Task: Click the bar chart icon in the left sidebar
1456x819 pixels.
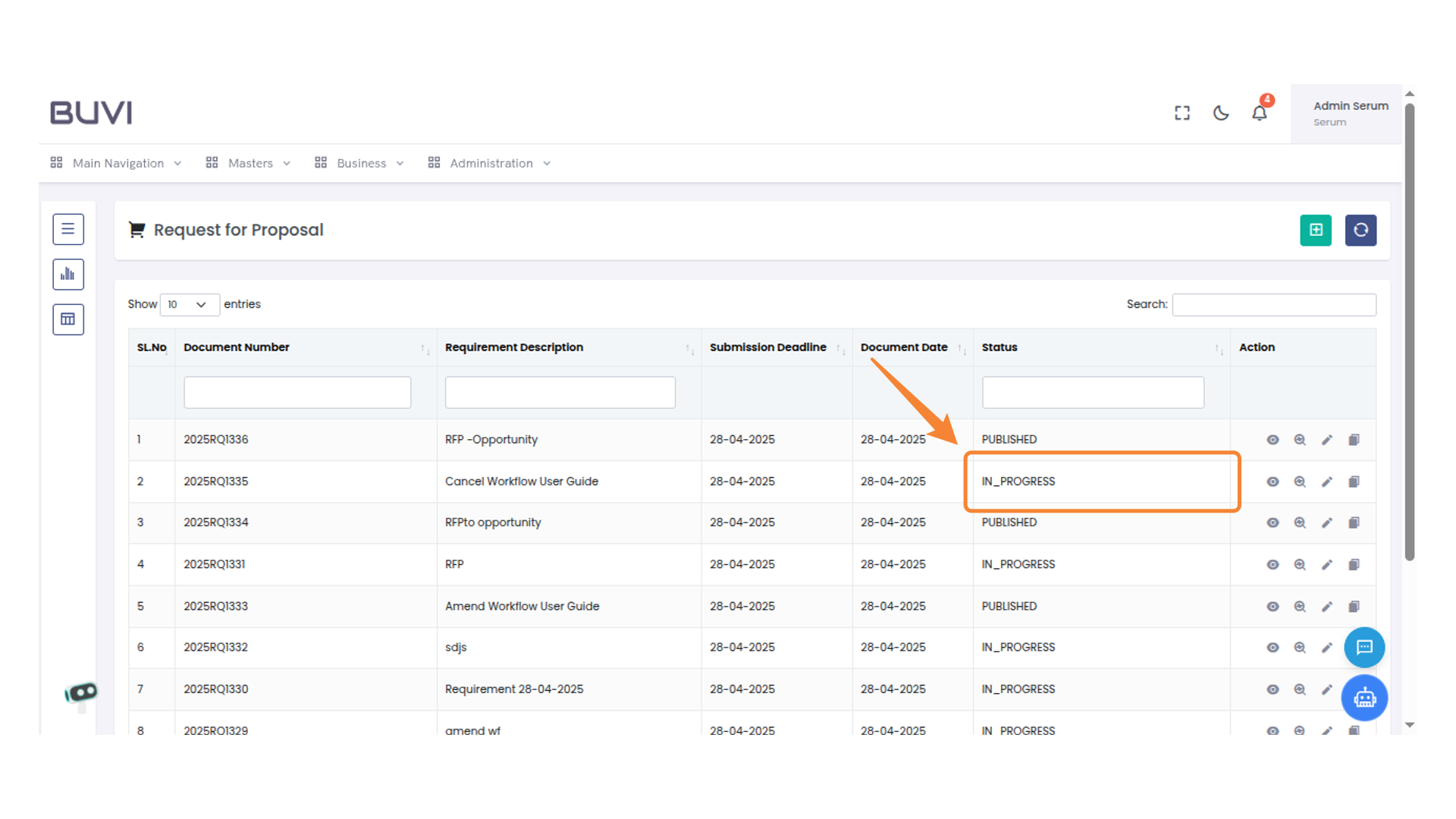Action: tap(68, 275)
